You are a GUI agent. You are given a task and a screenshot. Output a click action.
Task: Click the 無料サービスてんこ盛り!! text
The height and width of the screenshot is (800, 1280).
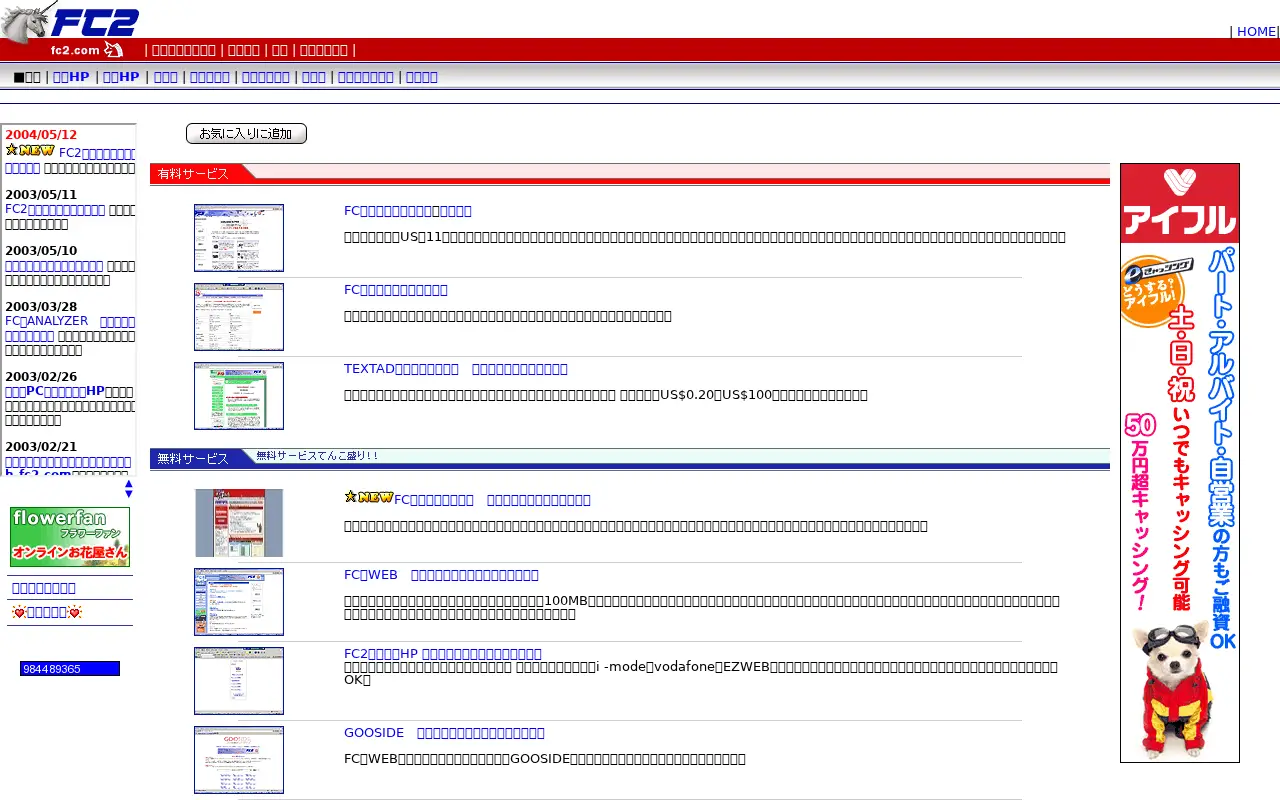317,456
